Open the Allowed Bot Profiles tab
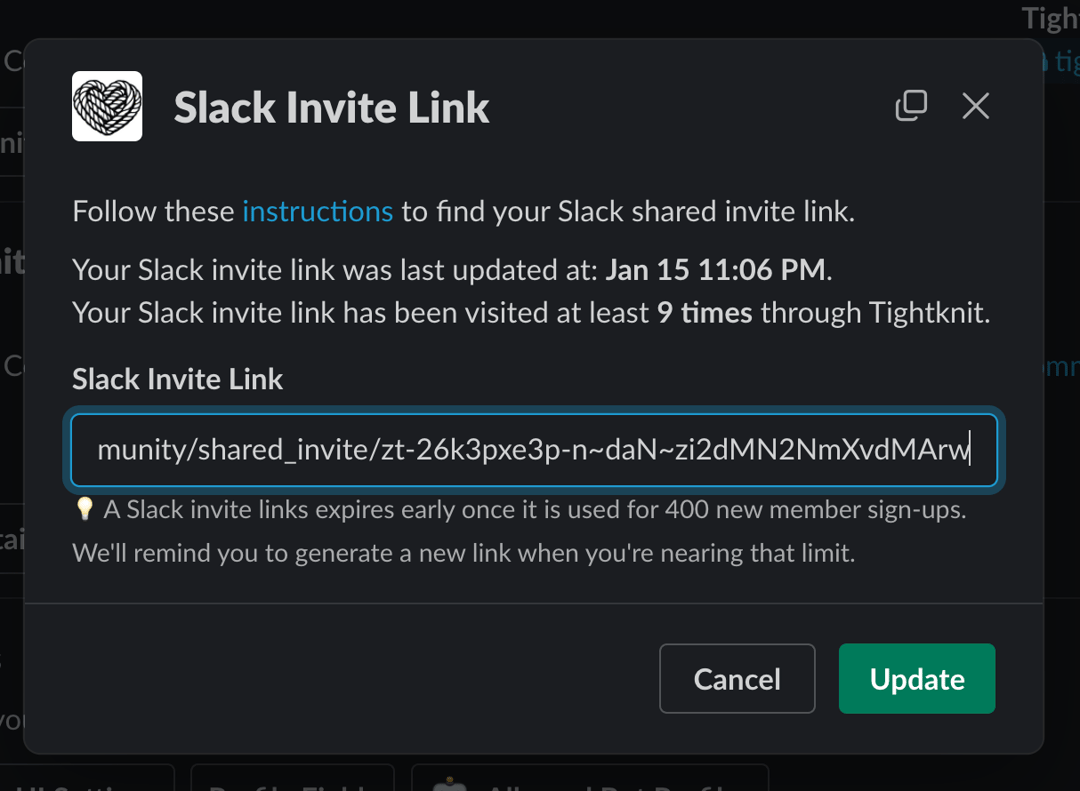 [590, 787]
